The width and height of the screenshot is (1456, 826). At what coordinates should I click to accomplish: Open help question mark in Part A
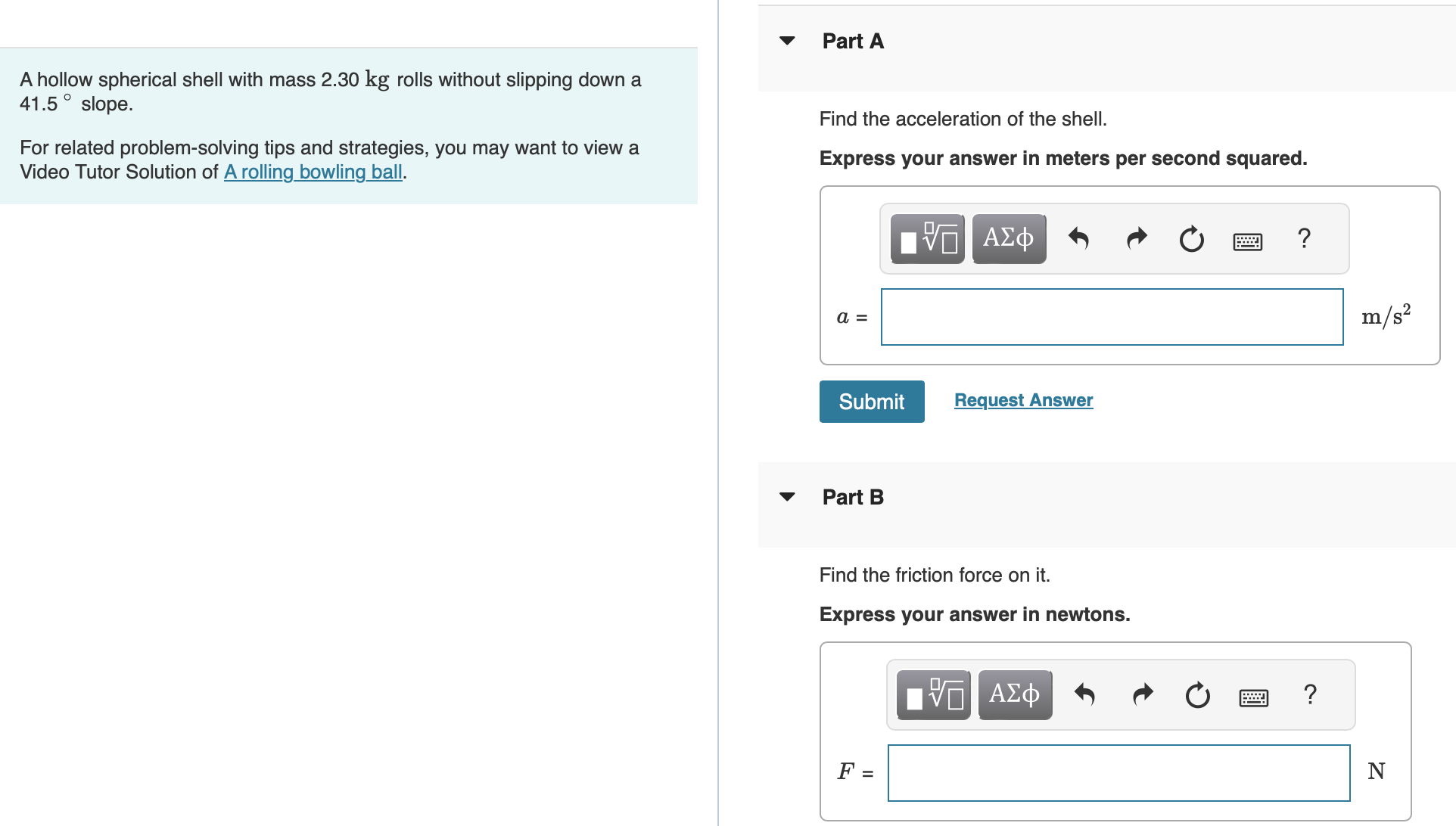click(x=1303, y=238)
